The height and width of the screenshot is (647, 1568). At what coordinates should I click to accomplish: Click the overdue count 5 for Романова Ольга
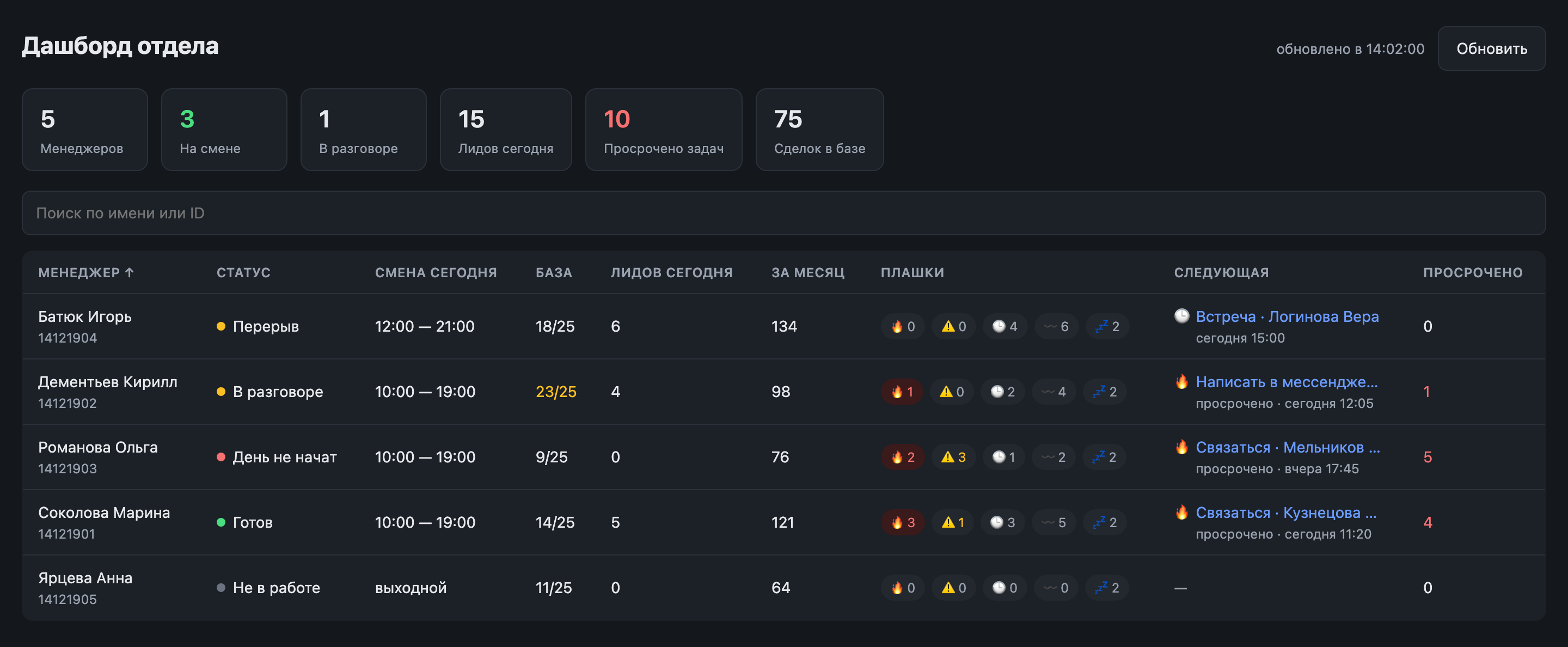coord(1428,457)
